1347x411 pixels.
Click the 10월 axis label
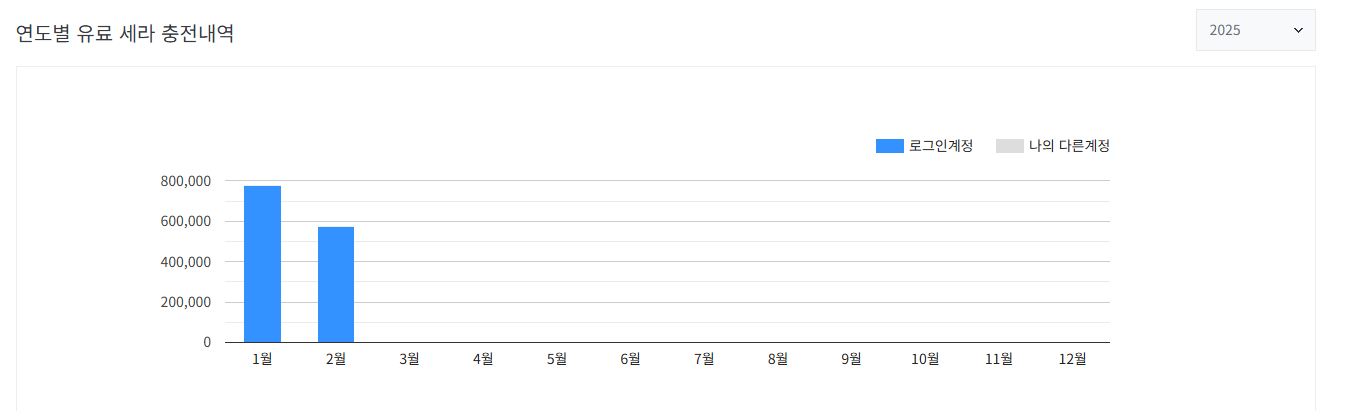[925, 359]
